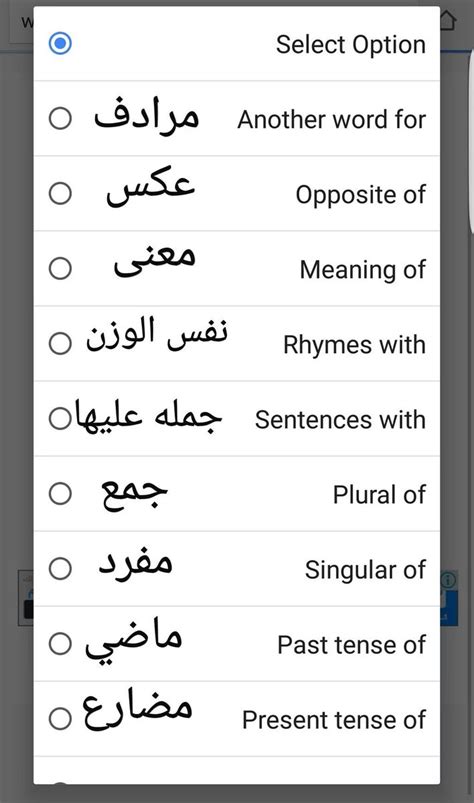
Task: Pick the 'Meaning of' radio button
Action: 60,268
